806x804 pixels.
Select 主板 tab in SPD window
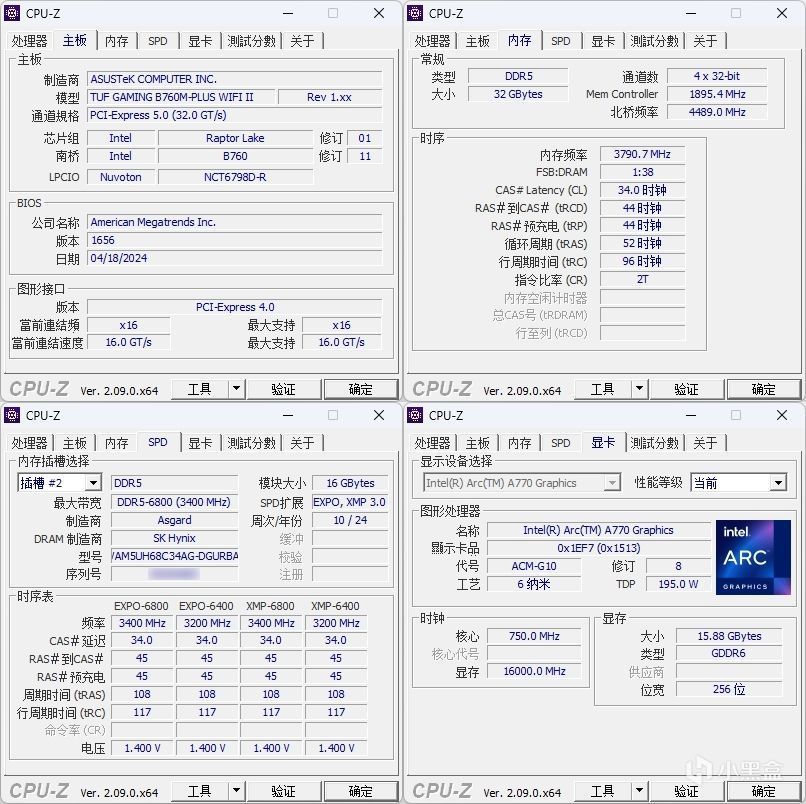coord(75,443)
